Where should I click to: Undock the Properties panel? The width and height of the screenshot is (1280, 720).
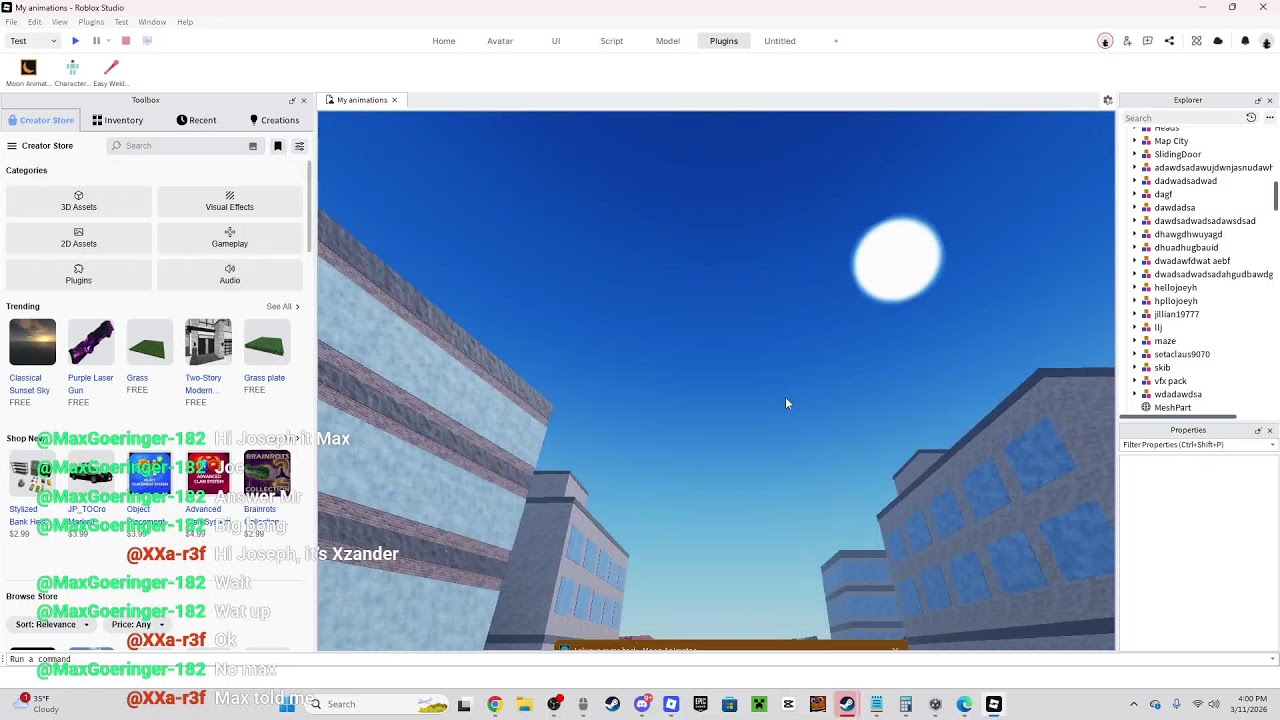click(x=1258, y=430)
